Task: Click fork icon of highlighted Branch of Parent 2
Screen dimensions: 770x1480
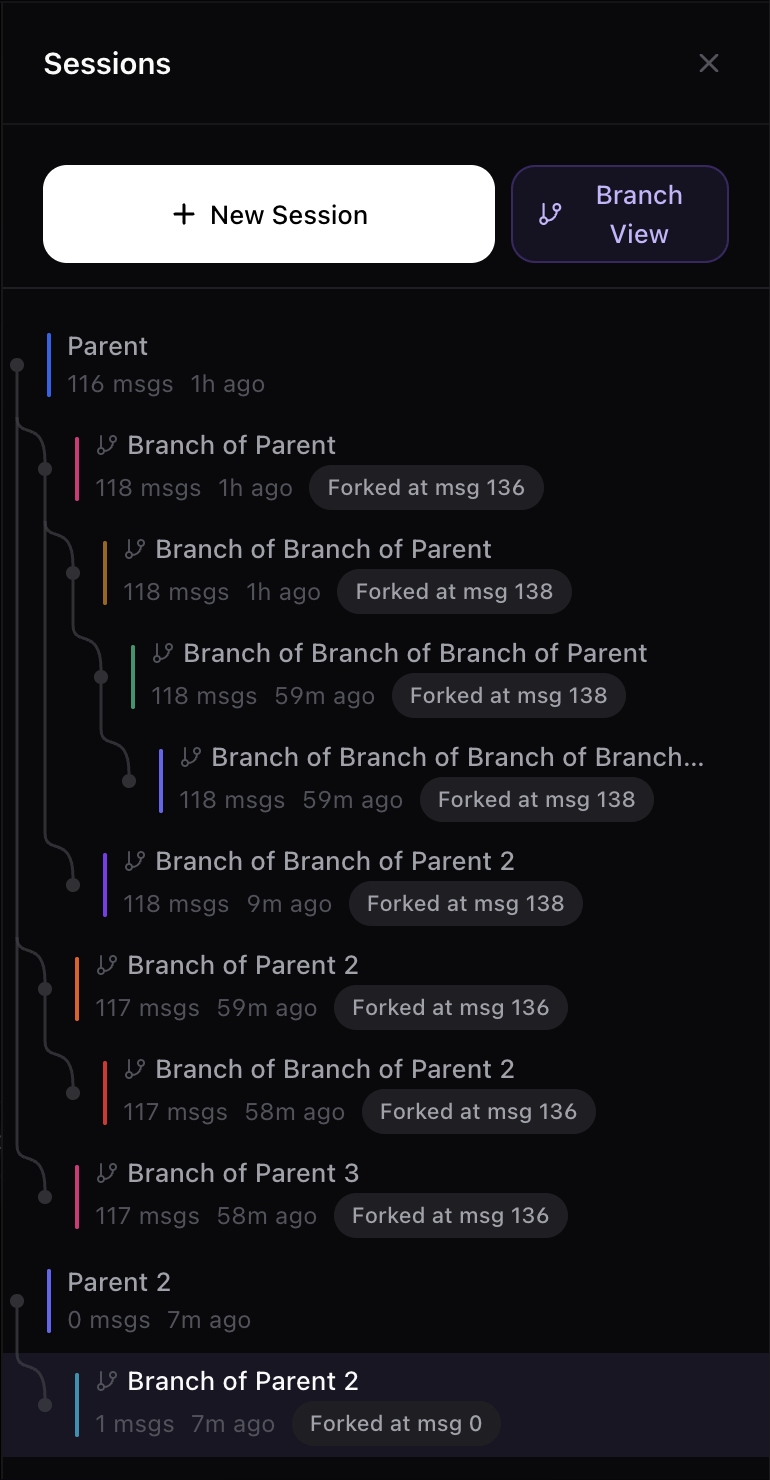Action: (x=107, y=1381)
